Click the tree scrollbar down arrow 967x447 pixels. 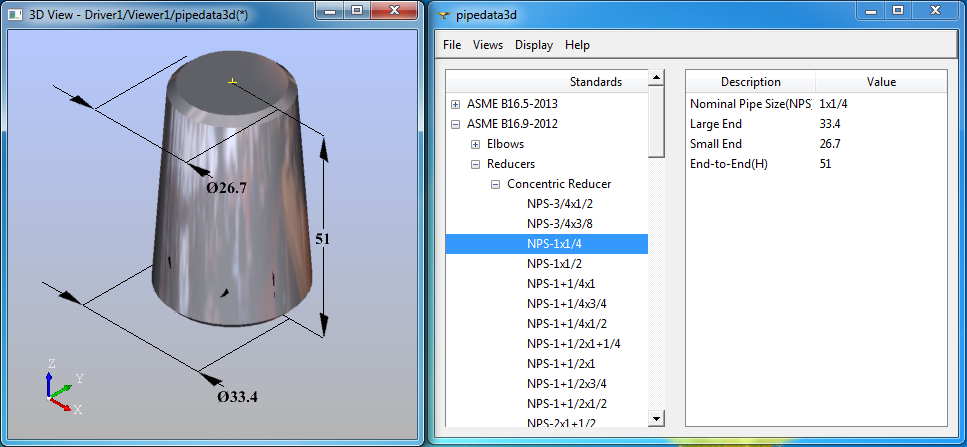pyautogui.click(x=657, y=419)
